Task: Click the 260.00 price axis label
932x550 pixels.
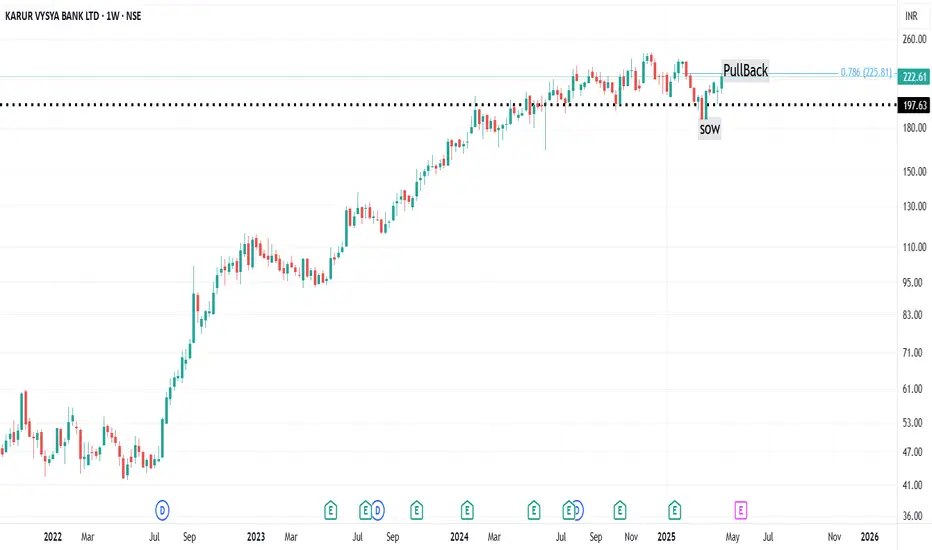Action: tap(914, 40)
